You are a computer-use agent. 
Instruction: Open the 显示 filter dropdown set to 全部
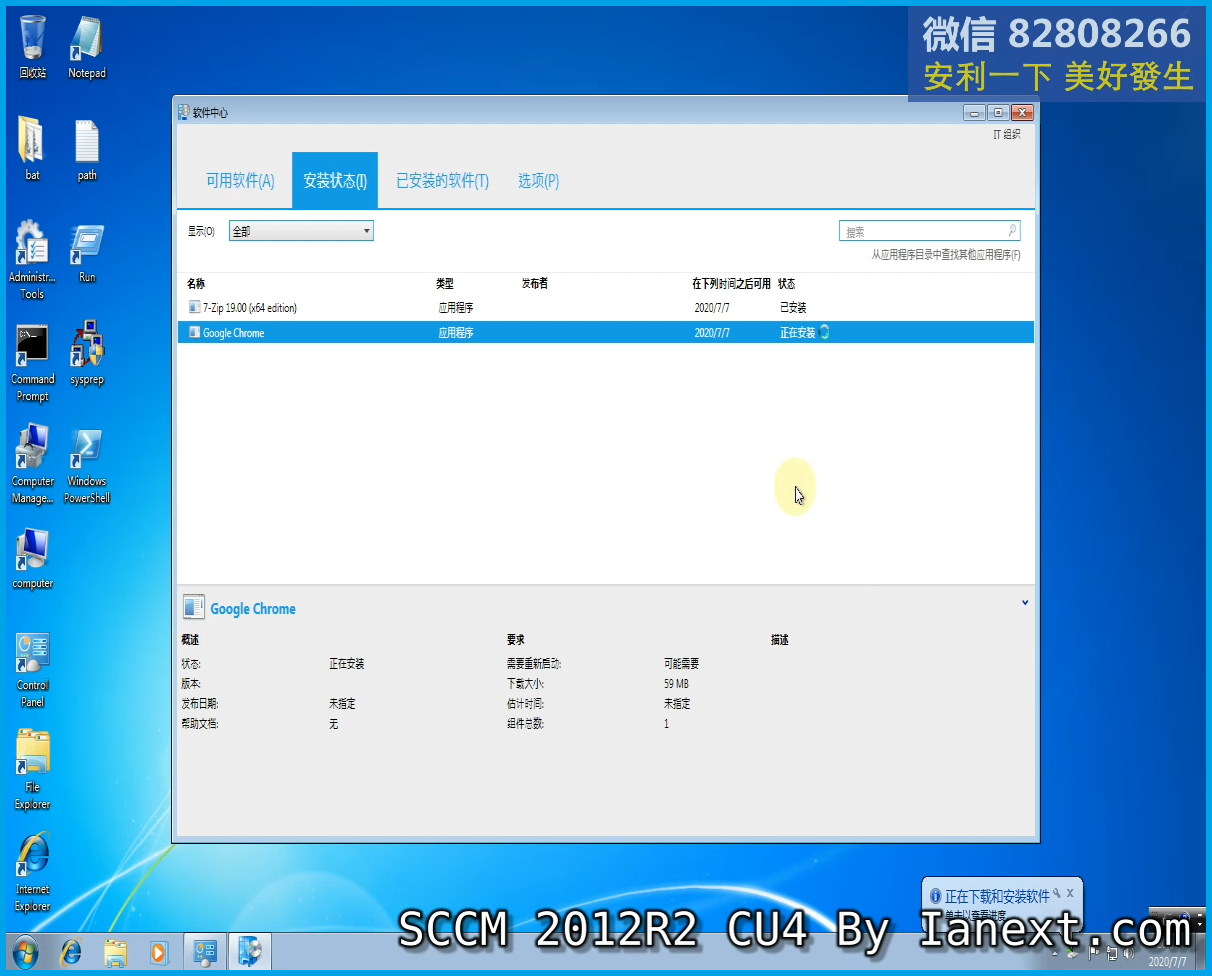click(301, 231)
